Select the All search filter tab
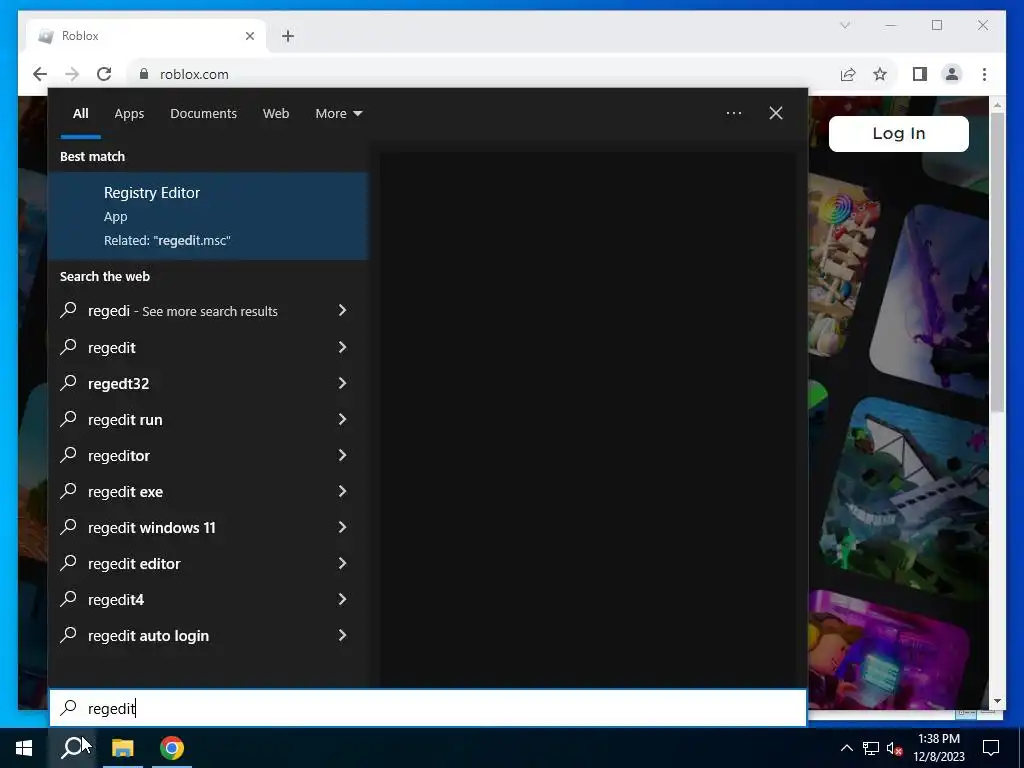Image resolution: width=1024 pixels, height=768 pixels. [80, 114]
